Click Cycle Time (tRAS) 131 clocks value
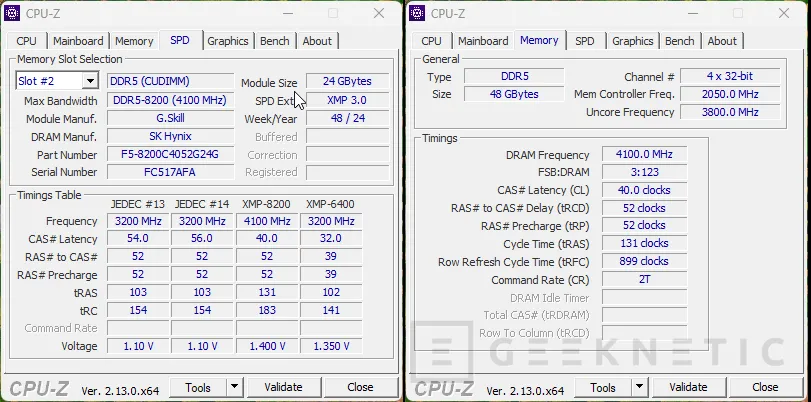The image size is (811, 402). (x=644, y=243)
